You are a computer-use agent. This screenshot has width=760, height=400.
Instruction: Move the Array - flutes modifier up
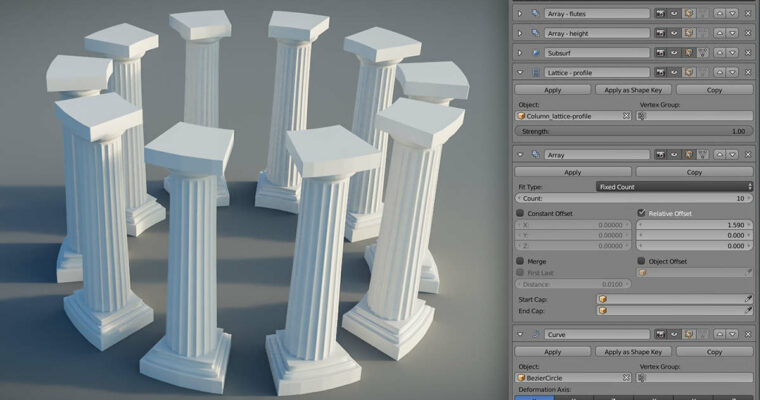(719, 14)
